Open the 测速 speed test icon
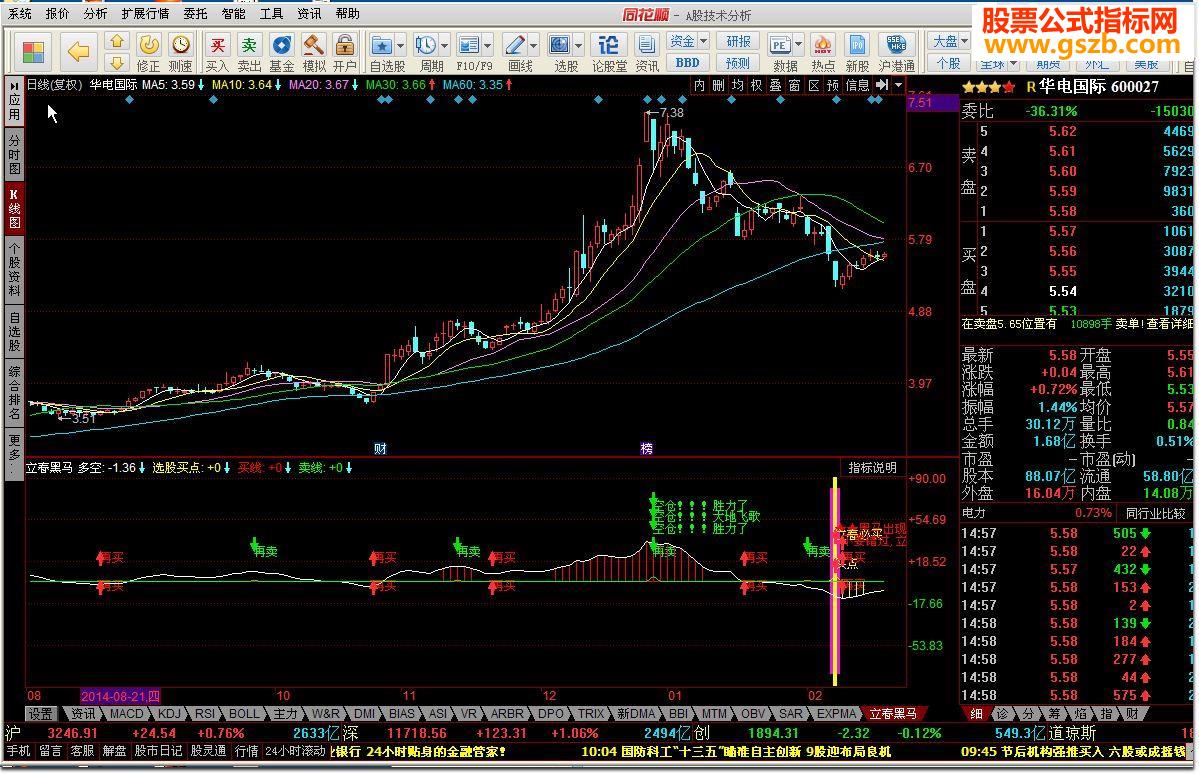 (x=180, y=52)
